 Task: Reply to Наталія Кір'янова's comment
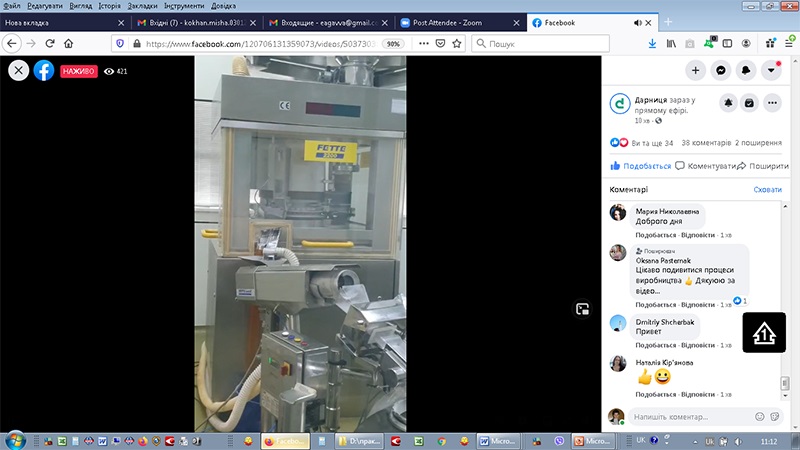click(x=698, y=394)
